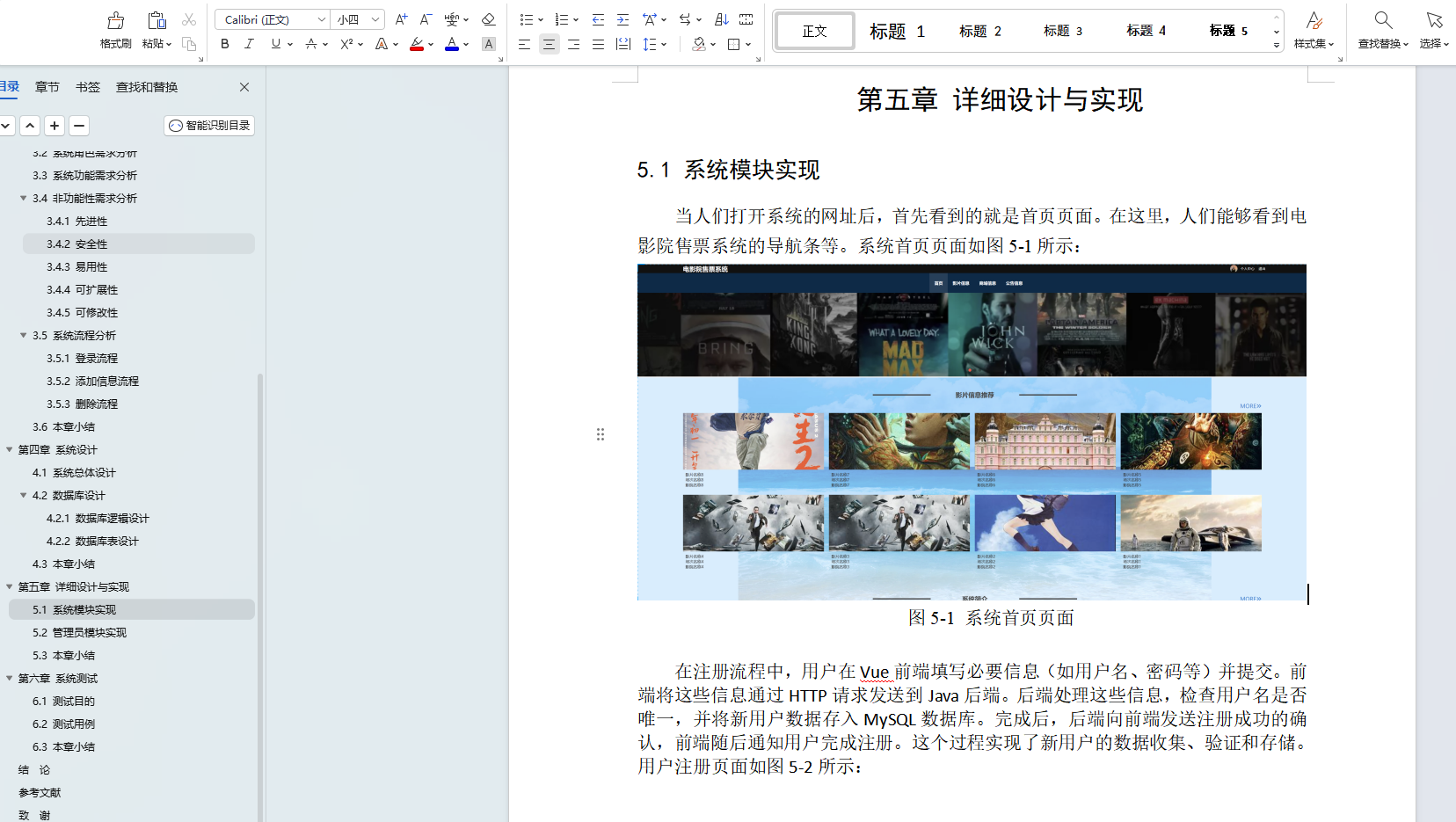Apply red text highlight color
Screen dimensions: 1456x822
click(417, 44)
